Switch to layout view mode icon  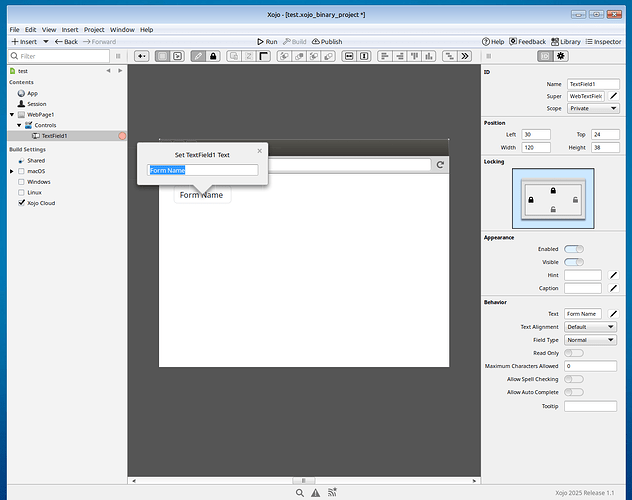(162, 56)
